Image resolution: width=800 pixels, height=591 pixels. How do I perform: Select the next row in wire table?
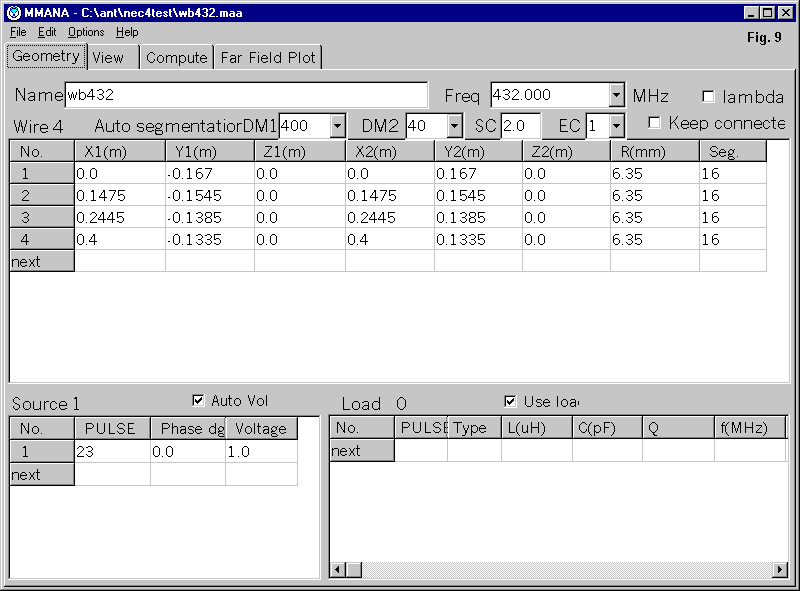tap(41, 261)
